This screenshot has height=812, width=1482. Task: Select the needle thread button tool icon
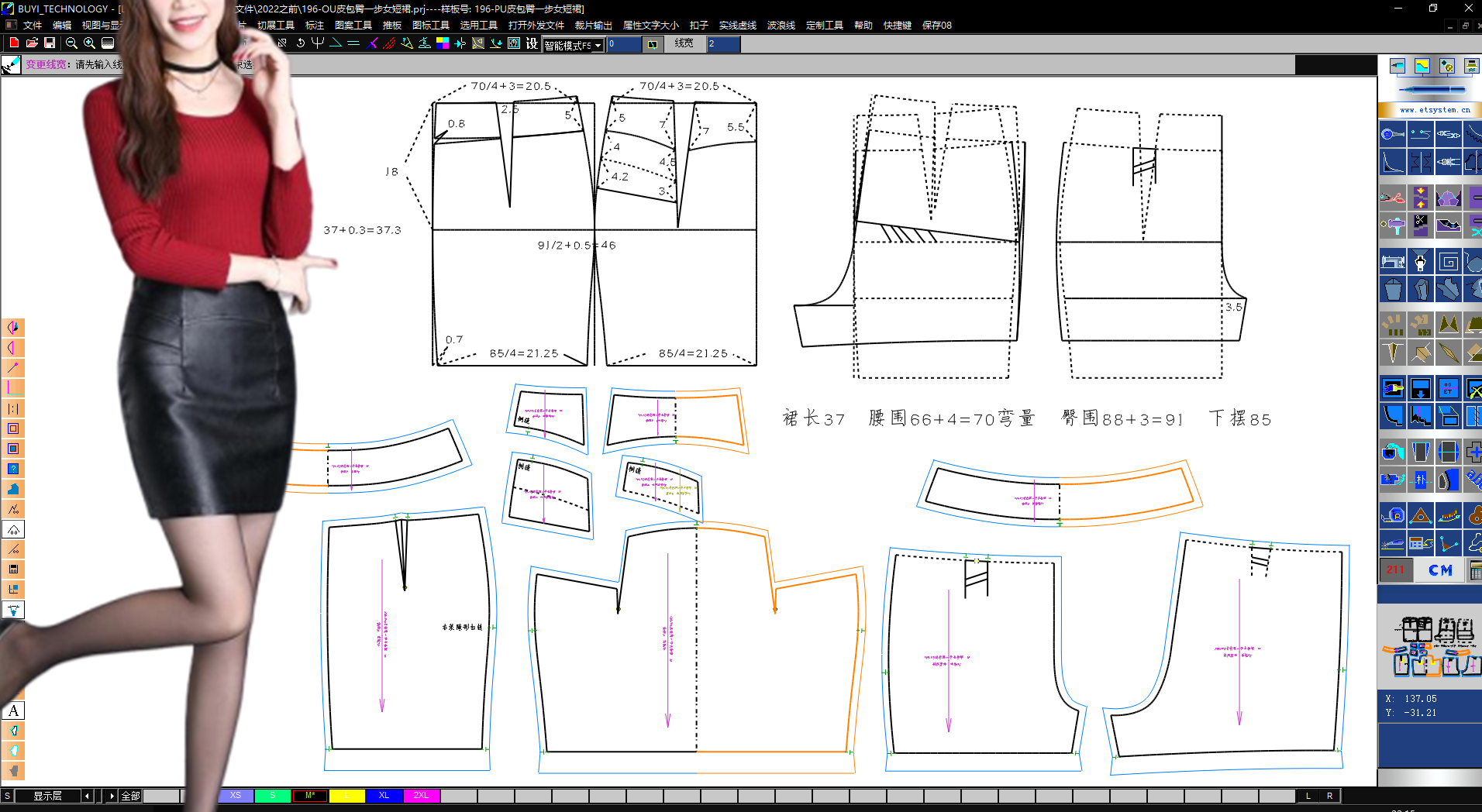(x=1393, y=134)
